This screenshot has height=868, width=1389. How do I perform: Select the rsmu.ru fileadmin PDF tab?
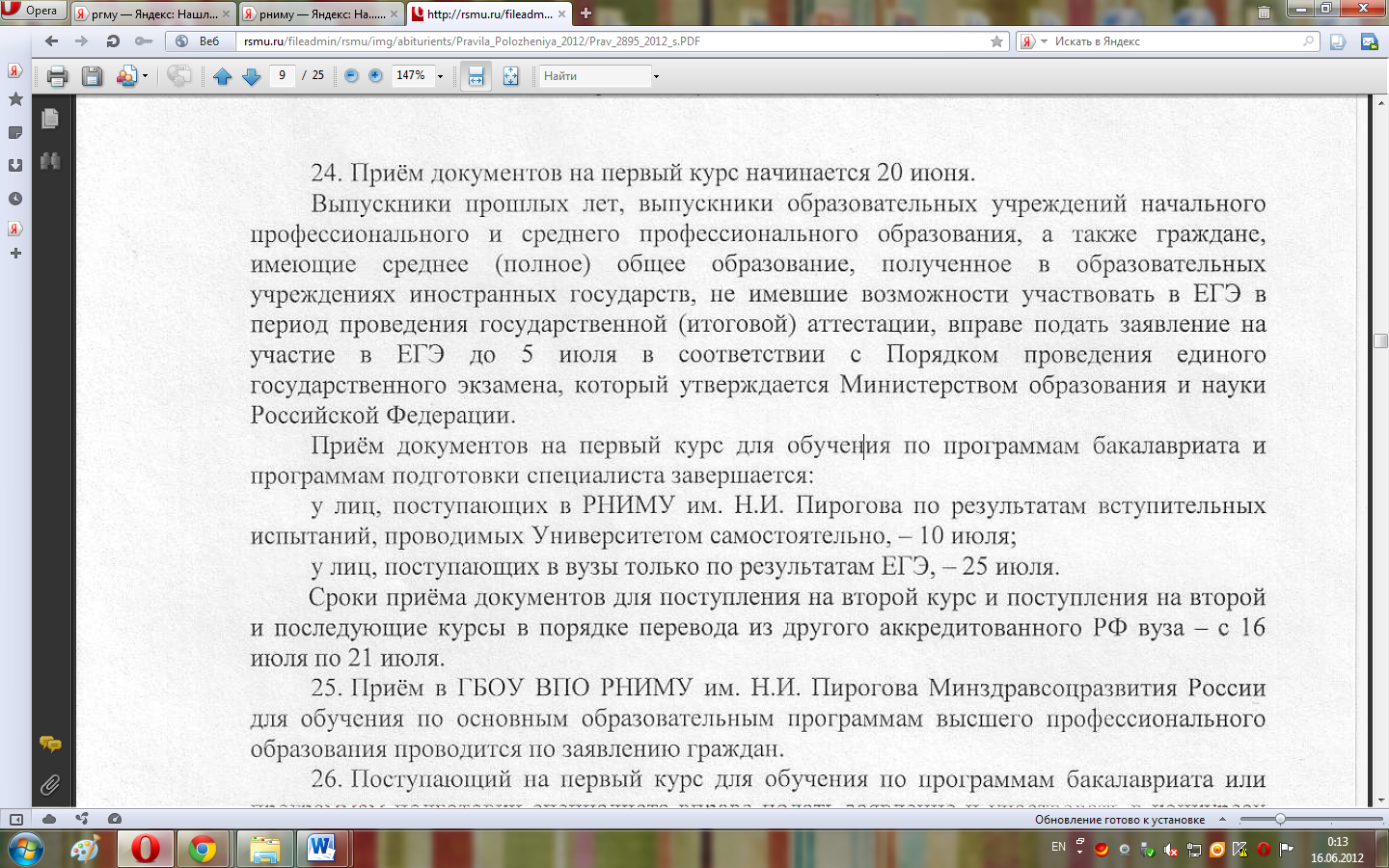coord(488,14)
